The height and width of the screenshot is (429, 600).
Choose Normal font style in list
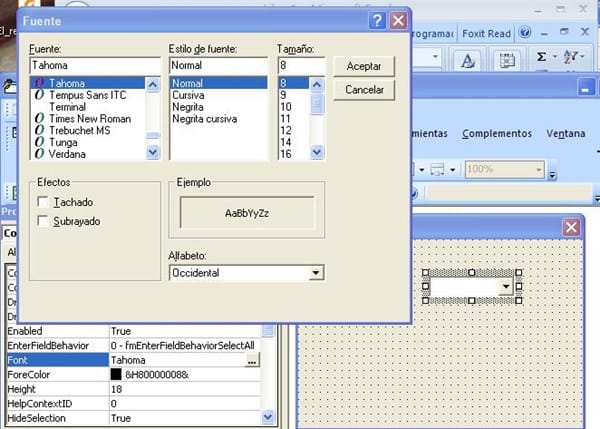point(218,83)
